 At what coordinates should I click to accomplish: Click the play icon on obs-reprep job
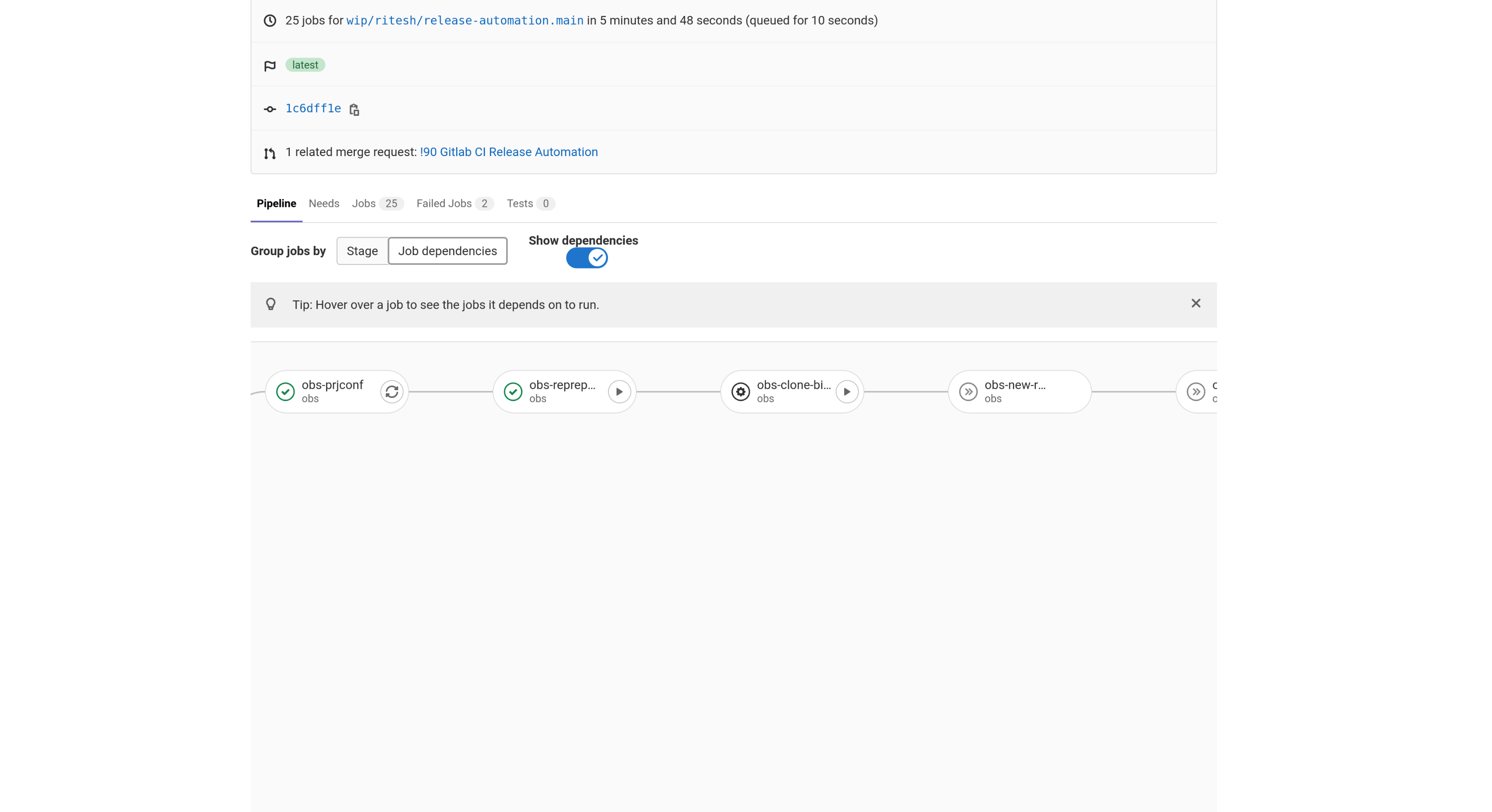619,391
